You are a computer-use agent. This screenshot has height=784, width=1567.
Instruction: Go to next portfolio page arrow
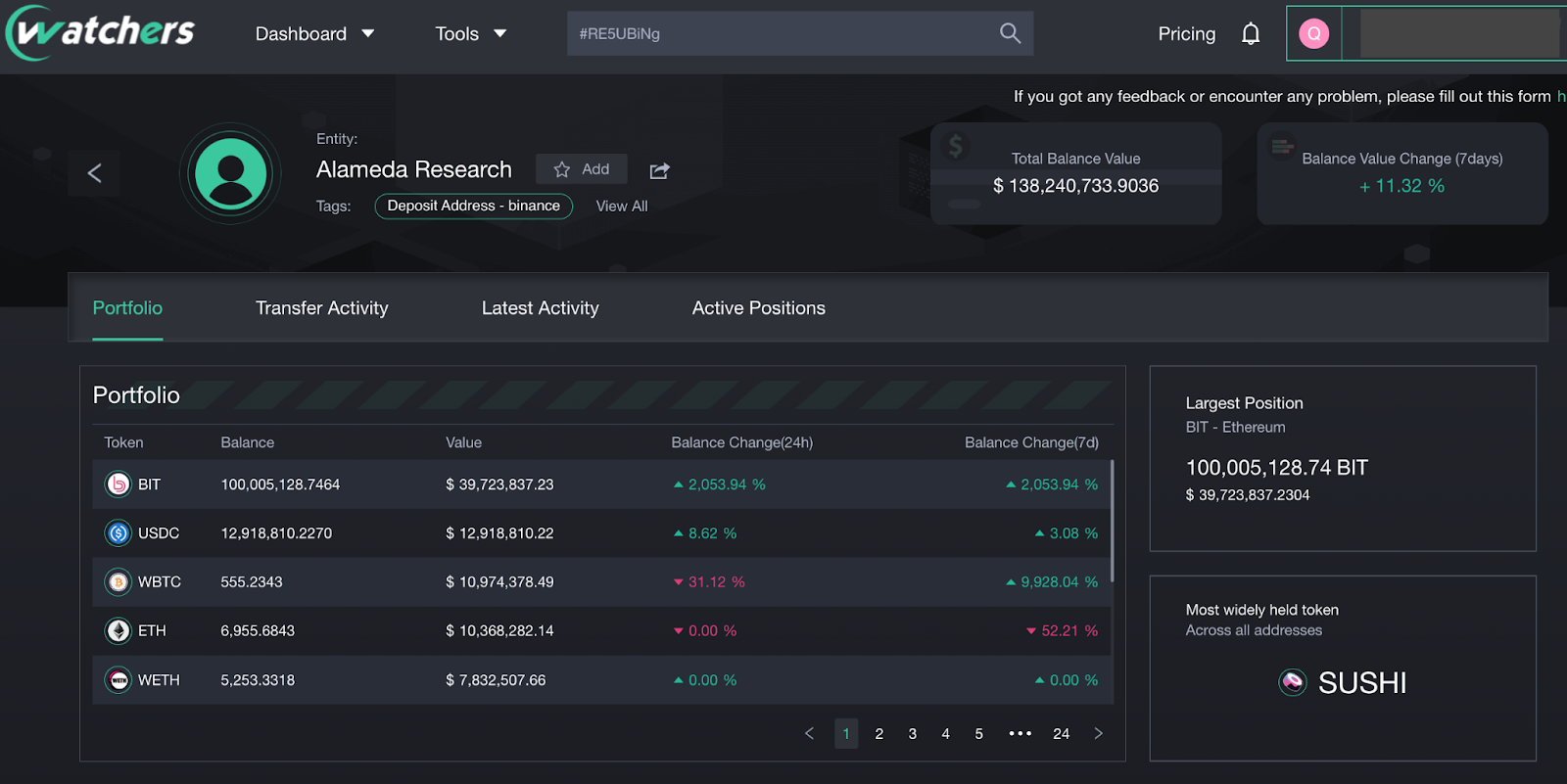[x=1098, y=733]
